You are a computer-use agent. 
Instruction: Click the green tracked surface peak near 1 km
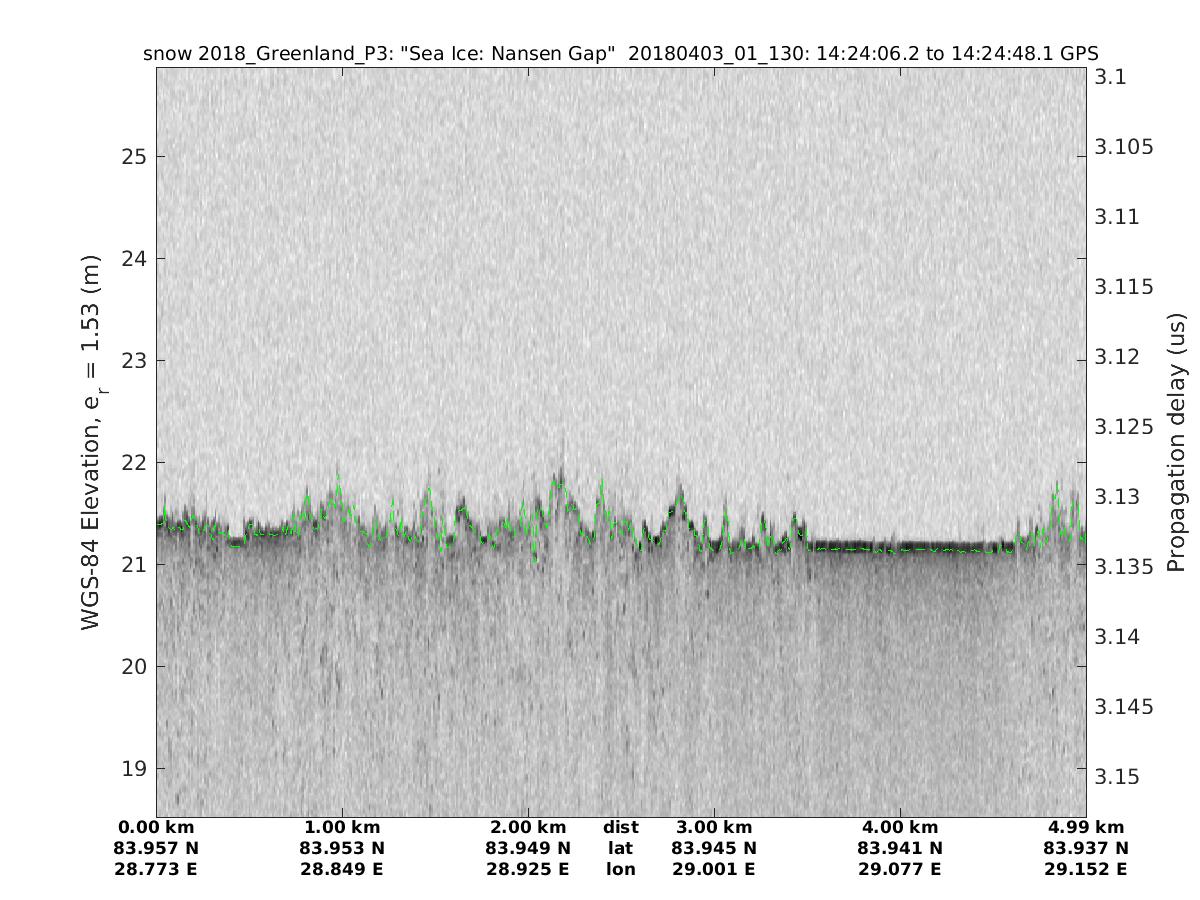[337, 486]
